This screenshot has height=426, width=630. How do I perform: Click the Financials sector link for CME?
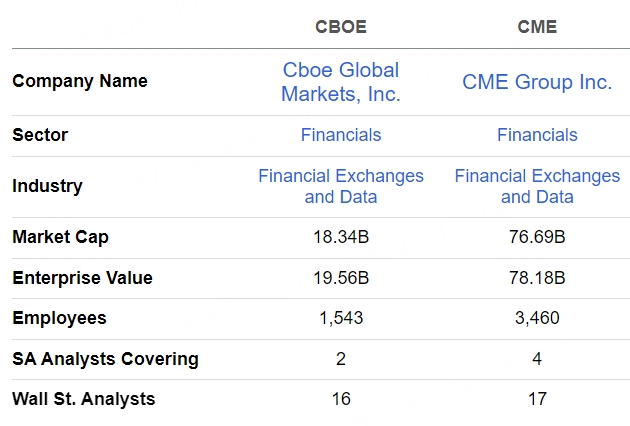pos(537,135)
